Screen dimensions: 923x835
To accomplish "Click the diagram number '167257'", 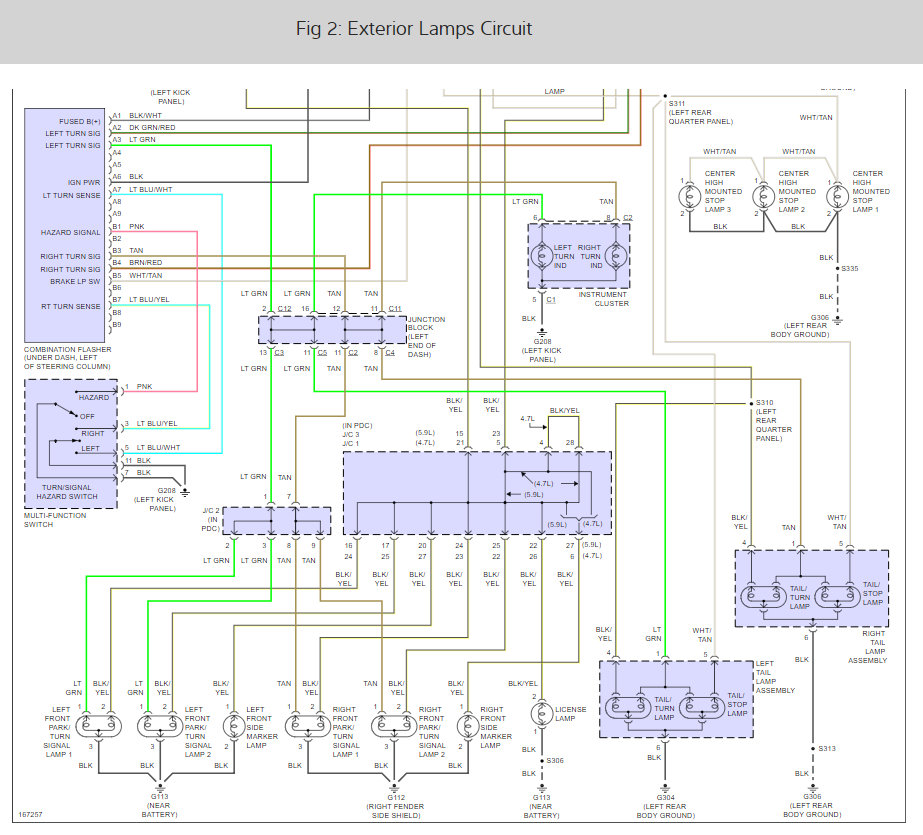I will [x=30, y=814].
